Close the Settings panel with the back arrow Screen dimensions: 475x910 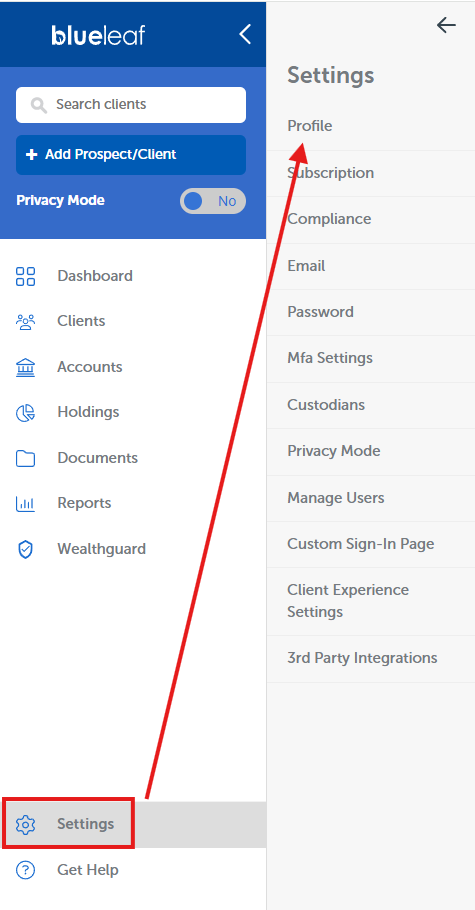coord(446,25)
